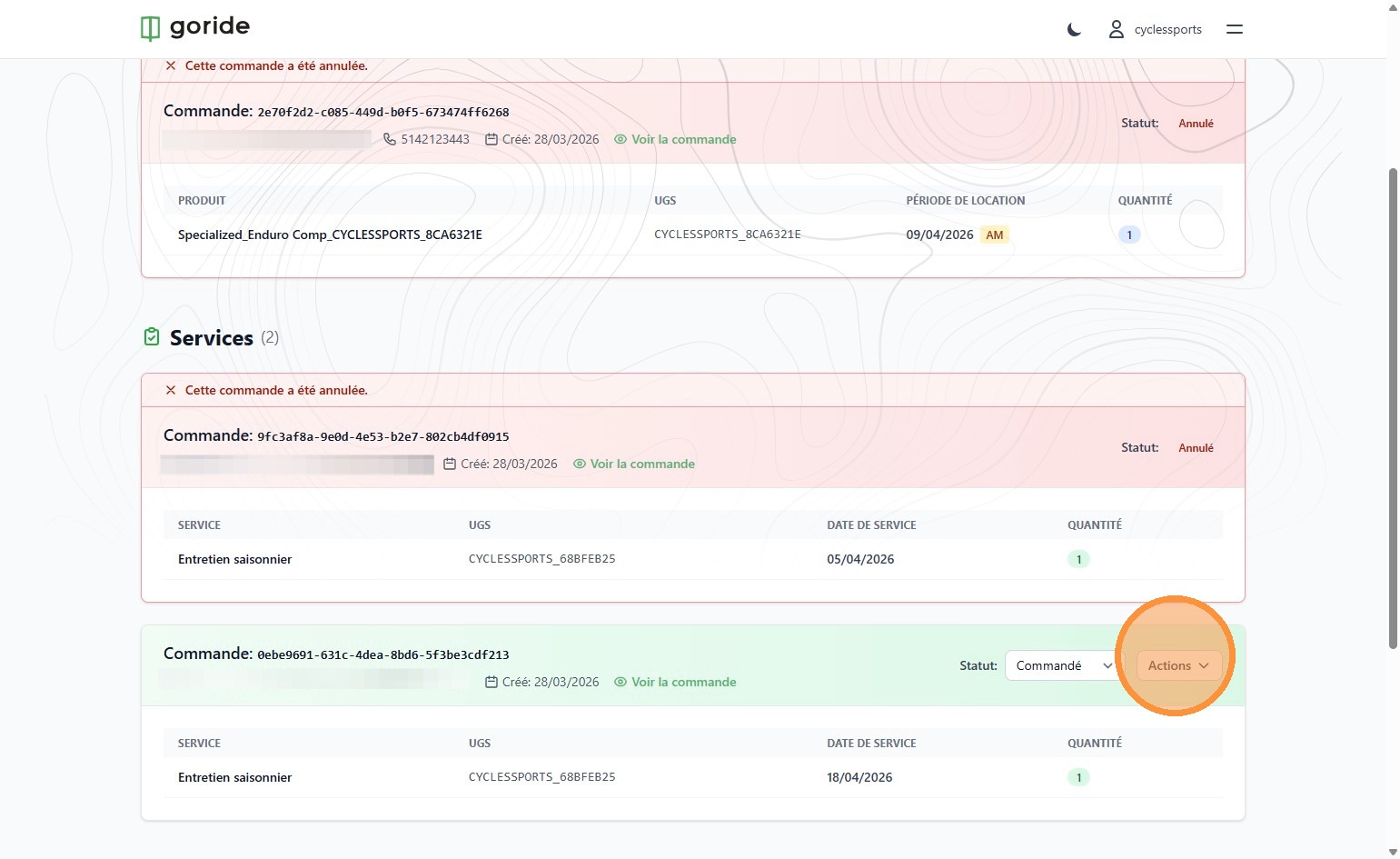This screenshot has width=1400, height=859.
Task: Click the quantity badge for 18/04/2026 service
Action: [x=1078, y=777]
